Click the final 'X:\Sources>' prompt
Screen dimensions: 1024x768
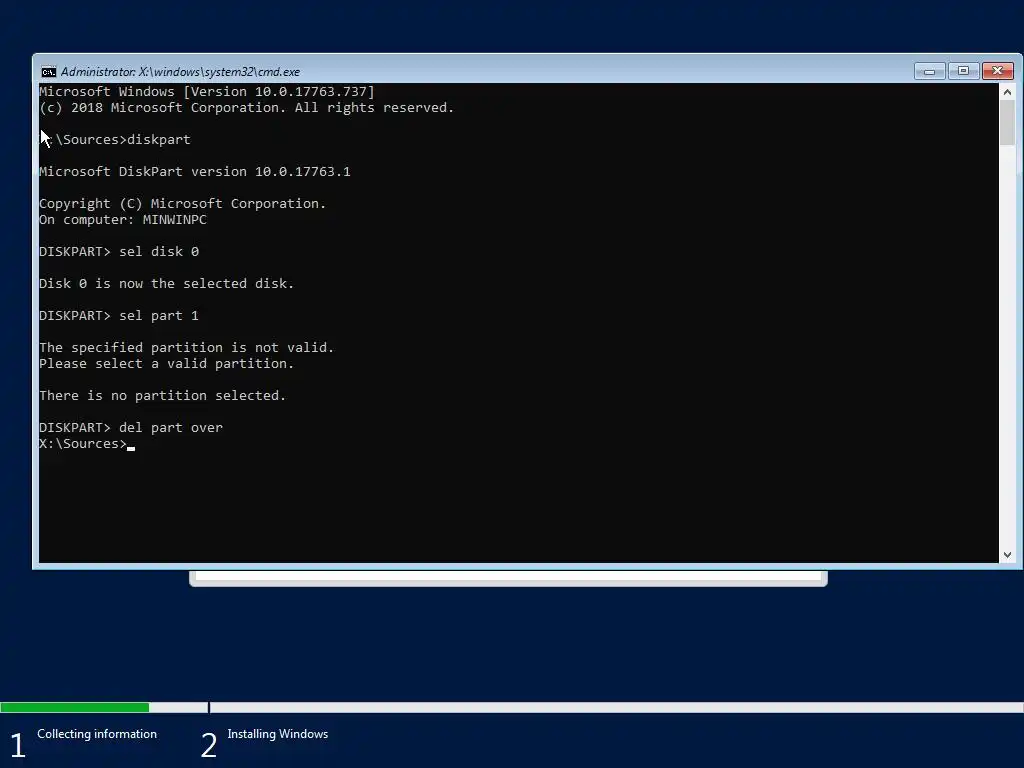pyautogui.click(x=83, y=444)
